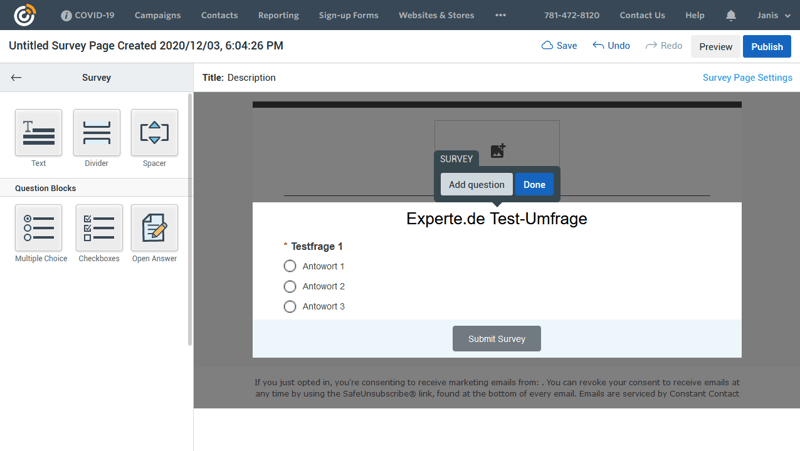This screenshot has height=451, width=800.
Task: Publish the survey page
Action: pos(766,46)
